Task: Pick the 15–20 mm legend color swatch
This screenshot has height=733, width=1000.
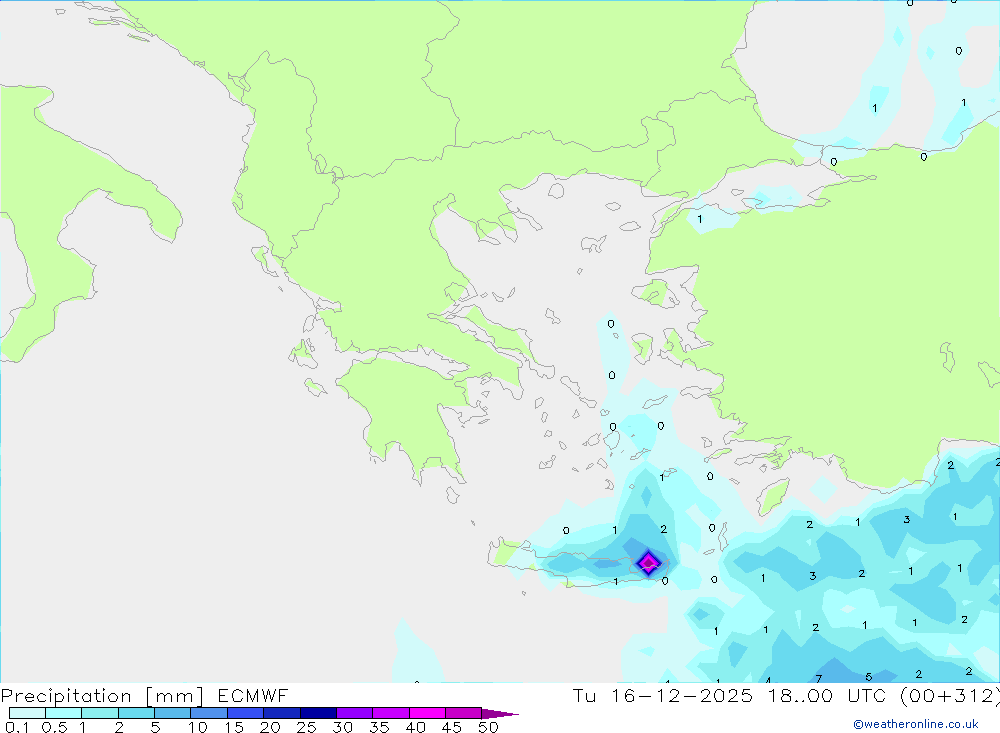Action: pos(245,713)
